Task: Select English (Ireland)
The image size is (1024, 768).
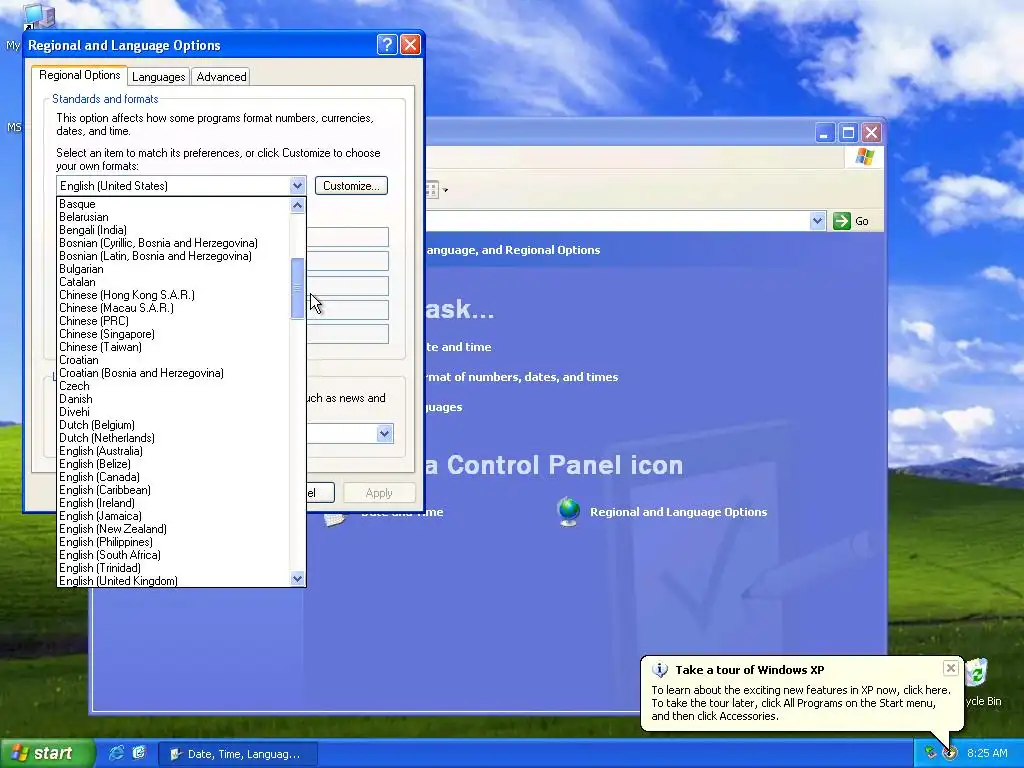Action: 173,503
